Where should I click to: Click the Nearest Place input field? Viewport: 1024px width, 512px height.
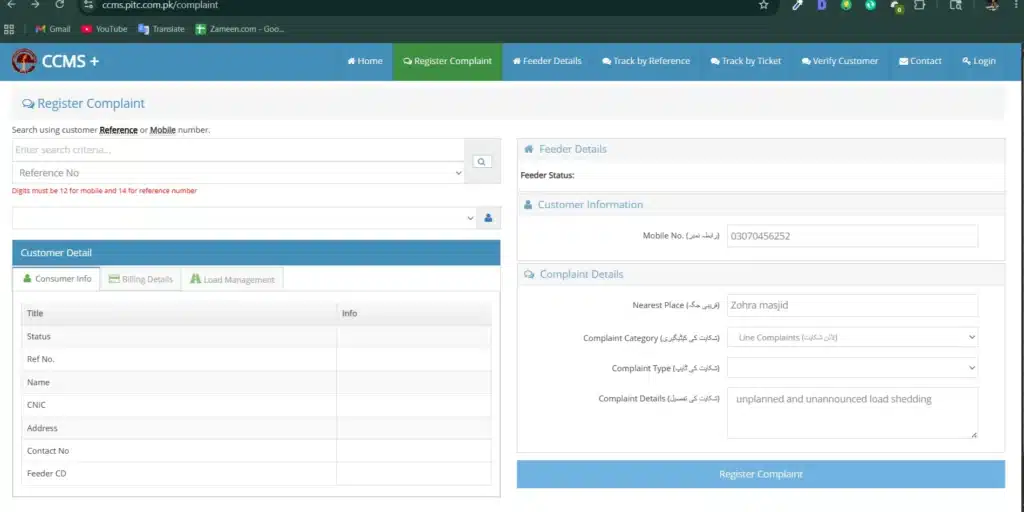pyautogui.click(x=852, y=305)
